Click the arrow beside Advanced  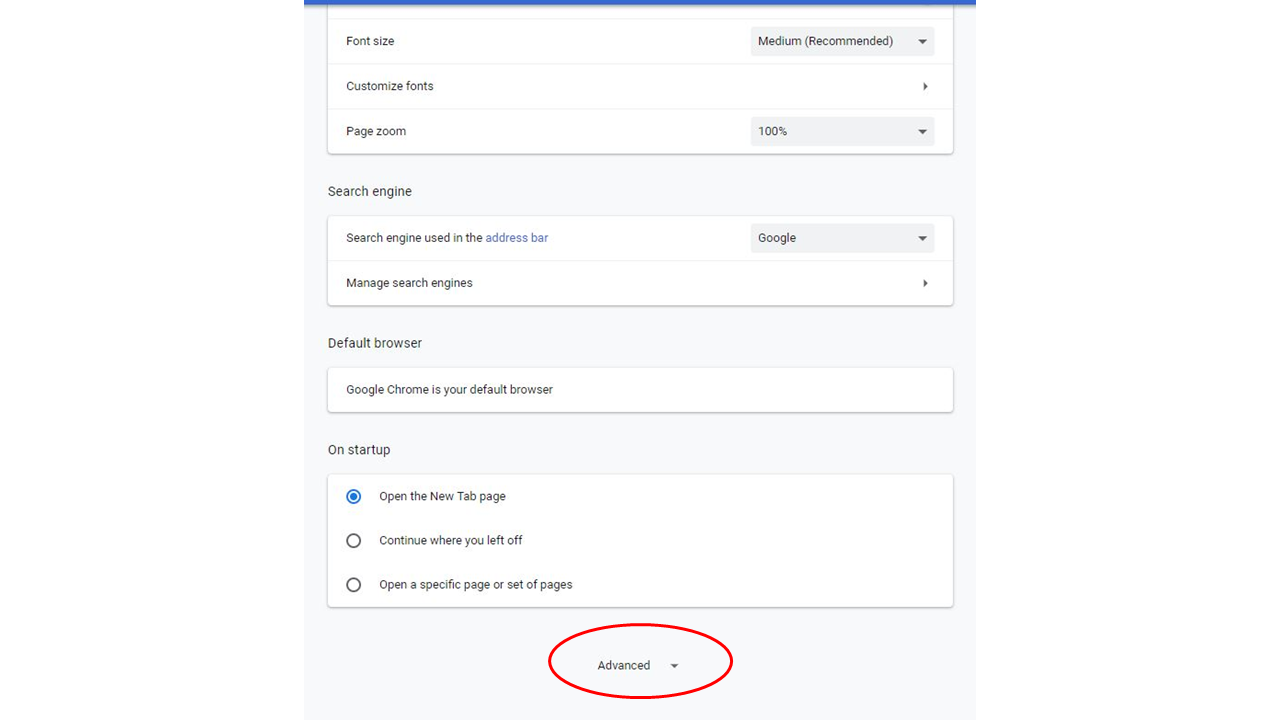tap(674, 666)
